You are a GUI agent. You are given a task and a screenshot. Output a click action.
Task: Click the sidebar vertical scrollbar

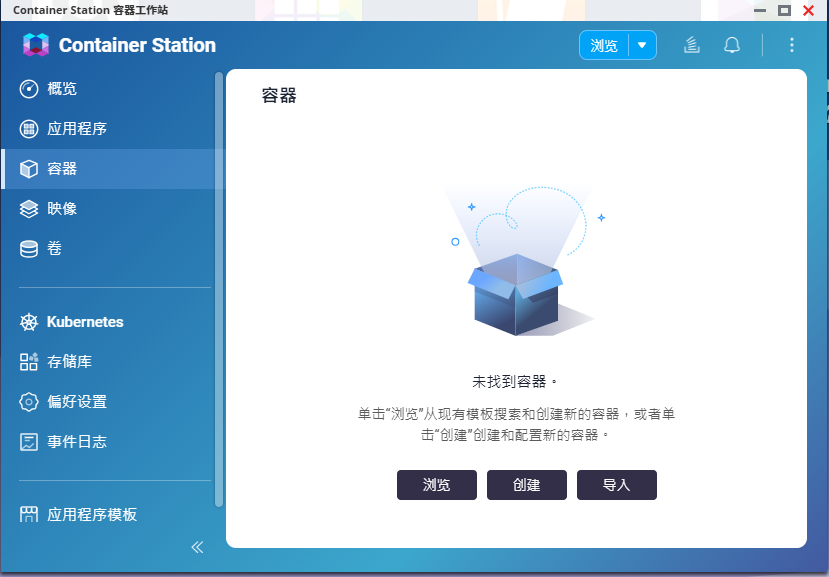tap(219, 290)
